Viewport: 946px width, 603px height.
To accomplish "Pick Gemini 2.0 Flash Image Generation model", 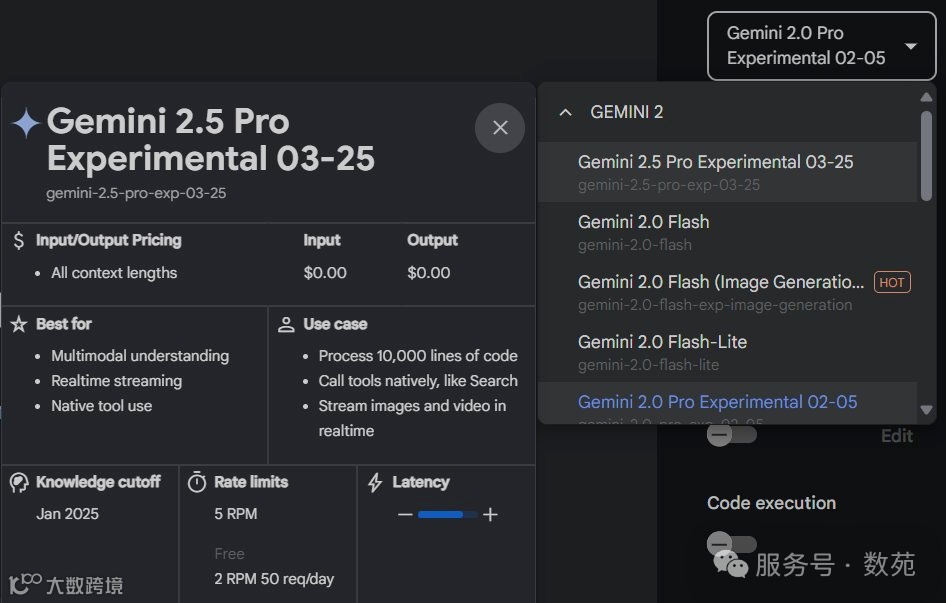I will (x=728, y=292).
